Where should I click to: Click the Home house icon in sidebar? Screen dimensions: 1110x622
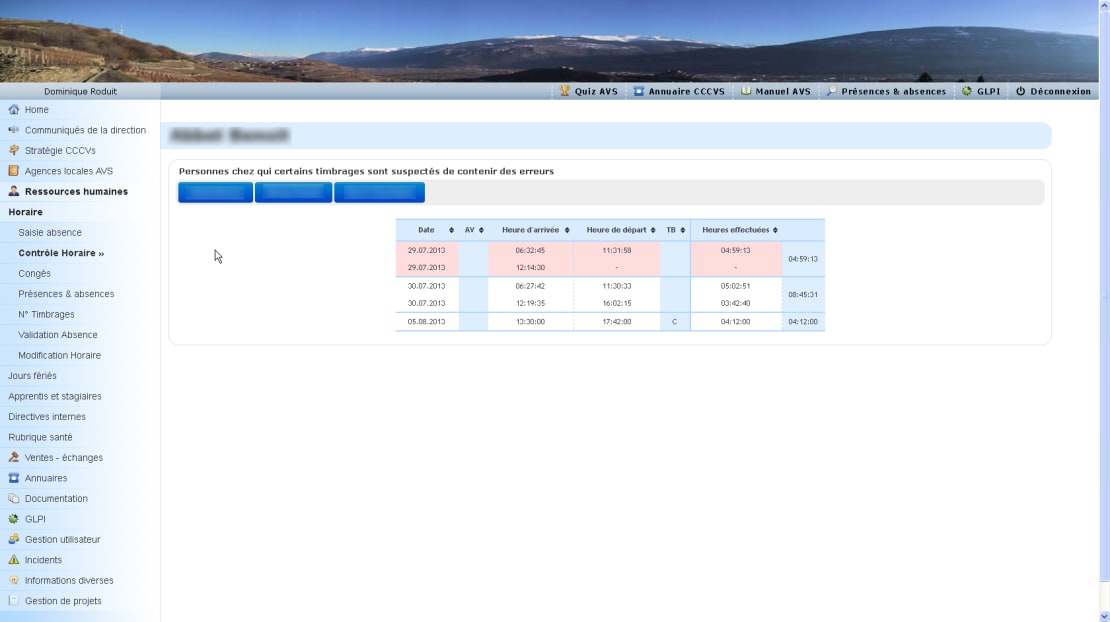tap(13, 110)
